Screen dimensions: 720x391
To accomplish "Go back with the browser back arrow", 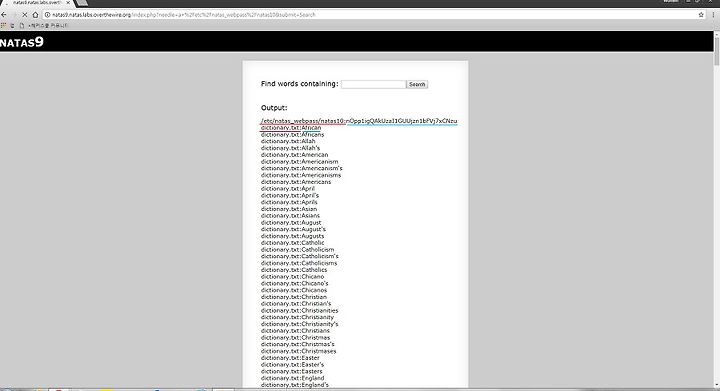I will (x=4, y=15).
